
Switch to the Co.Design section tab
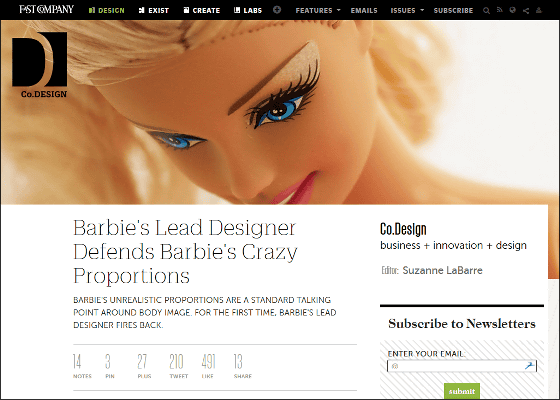point(106,10)
